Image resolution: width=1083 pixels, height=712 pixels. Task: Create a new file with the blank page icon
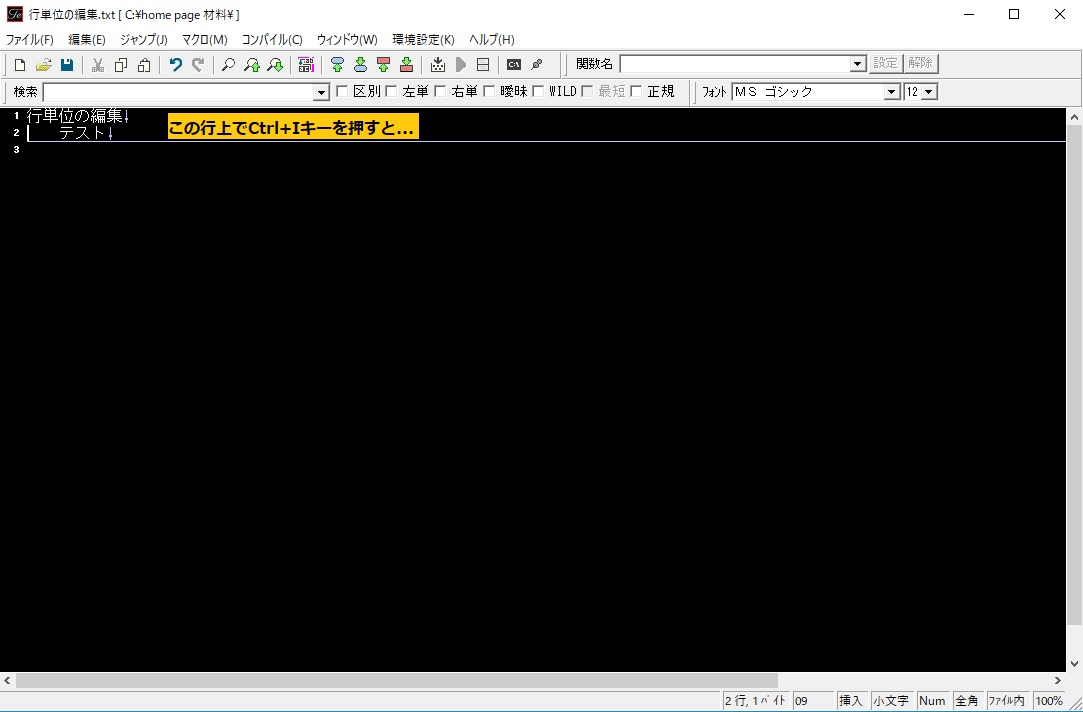point(20,65)
